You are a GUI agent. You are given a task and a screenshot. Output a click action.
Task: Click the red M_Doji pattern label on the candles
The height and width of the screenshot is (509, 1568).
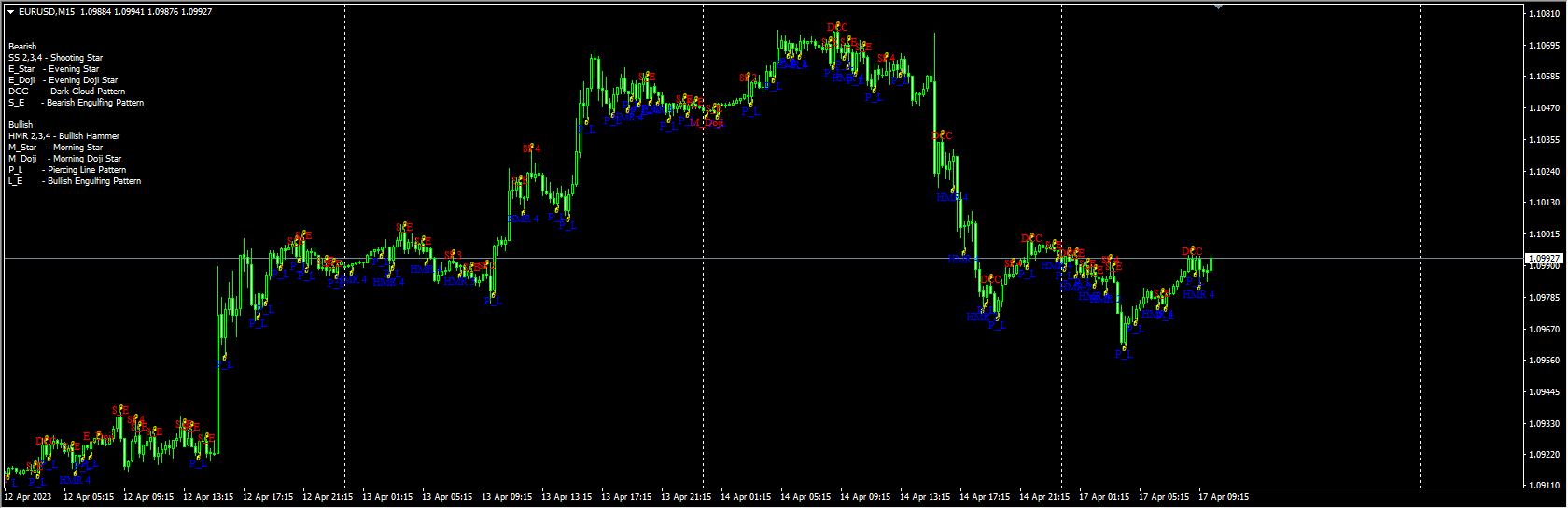tap(707, 123)
